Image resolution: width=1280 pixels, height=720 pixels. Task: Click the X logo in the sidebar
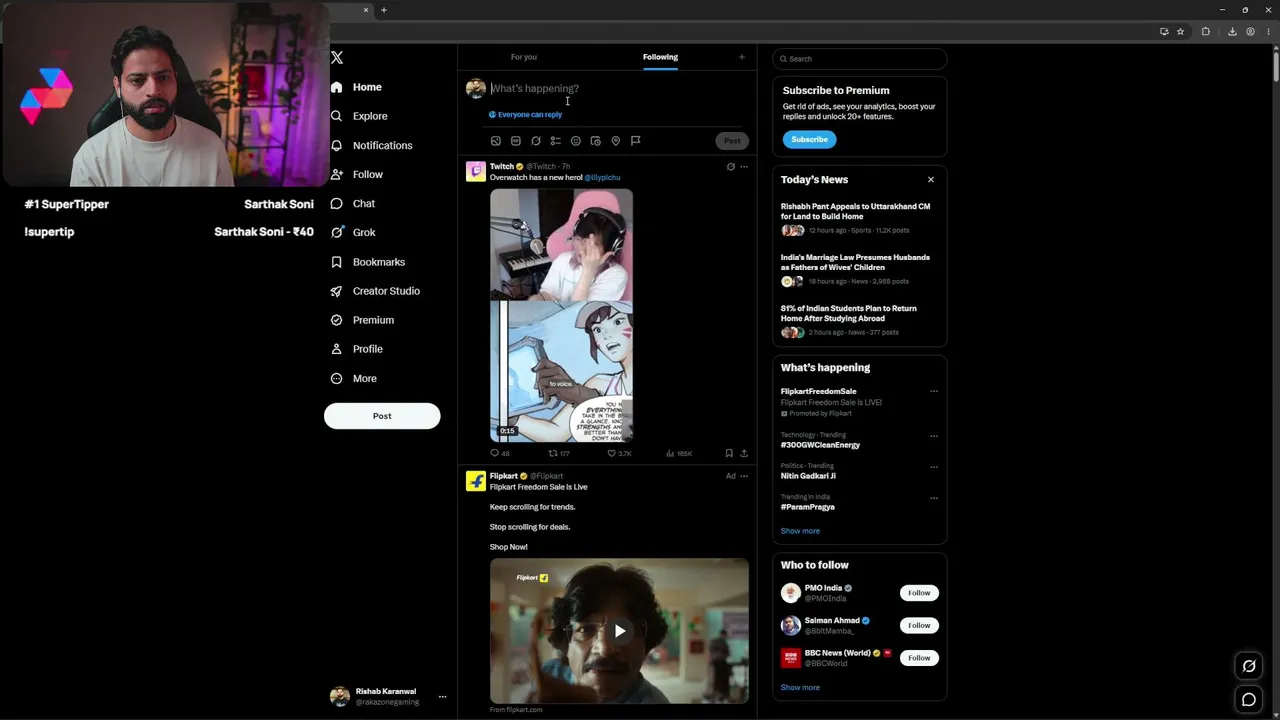point(337,58)
